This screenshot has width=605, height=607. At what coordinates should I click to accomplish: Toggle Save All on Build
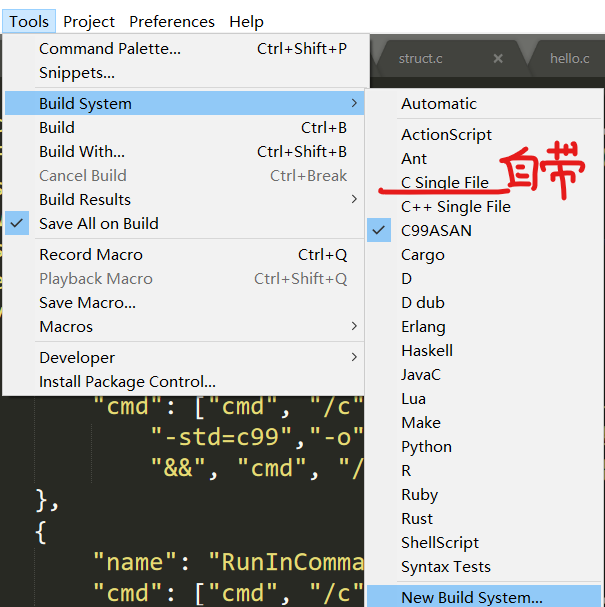(184, 224)
